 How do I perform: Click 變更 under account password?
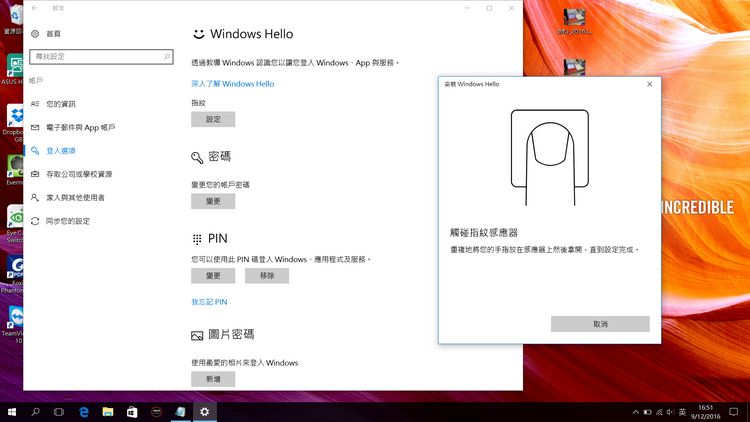point(213,201)
